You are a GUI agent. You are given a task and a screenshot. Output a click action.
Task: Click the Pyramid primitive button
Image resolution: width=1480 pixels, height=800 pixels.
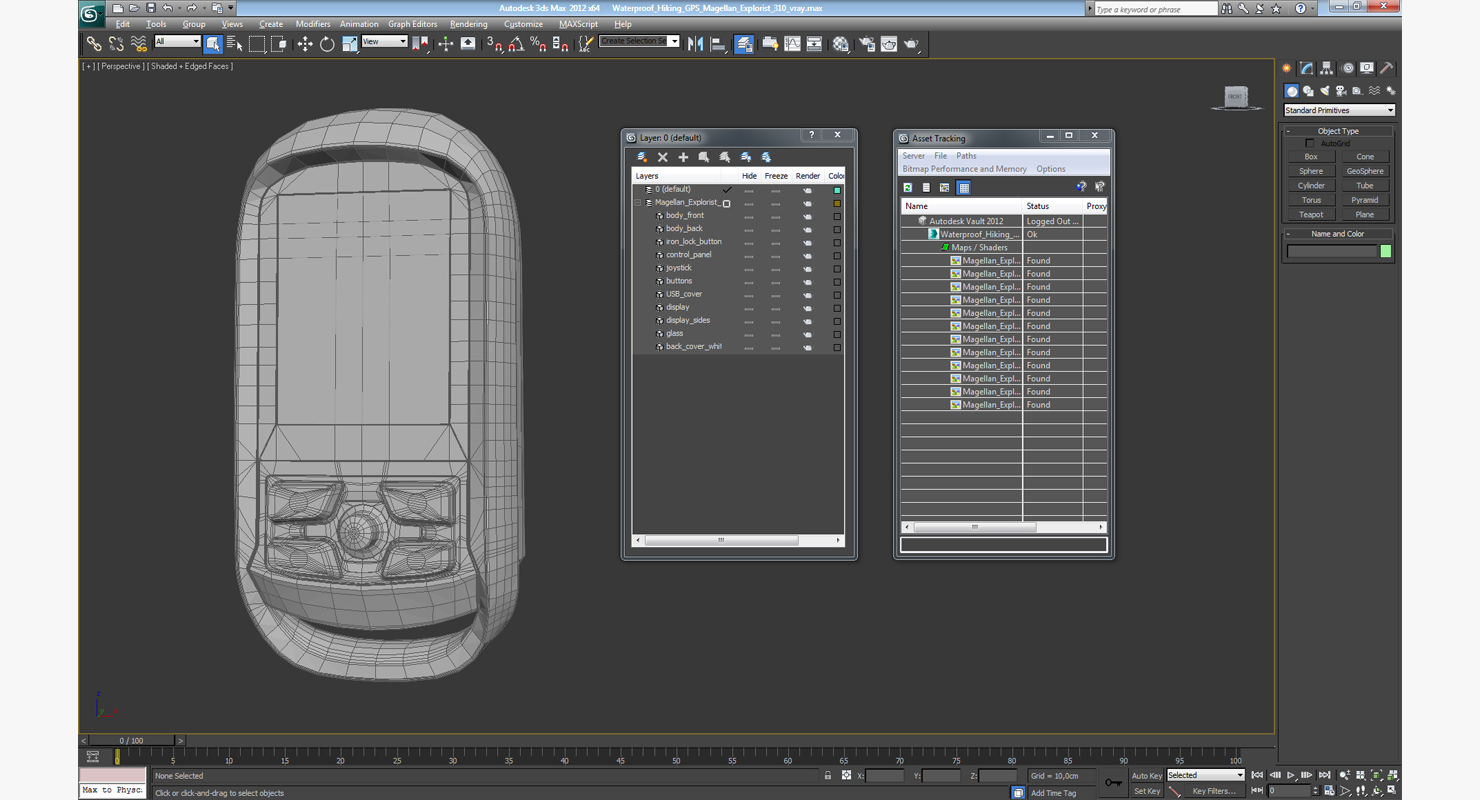[x=1365, y=200]
